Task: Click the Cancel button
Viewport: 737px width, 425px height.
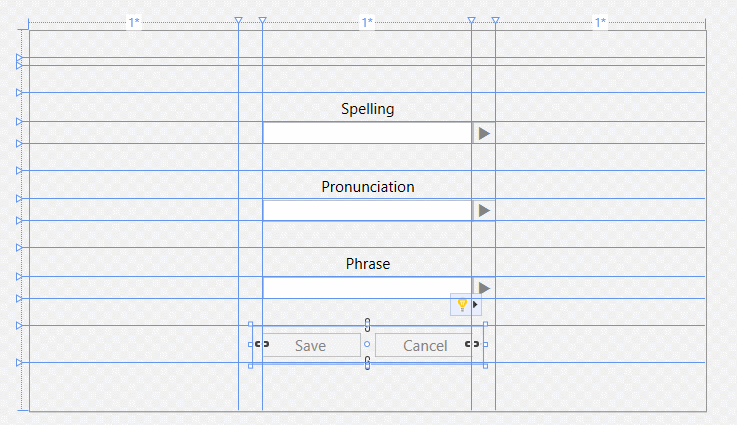Action: point(424,346)
